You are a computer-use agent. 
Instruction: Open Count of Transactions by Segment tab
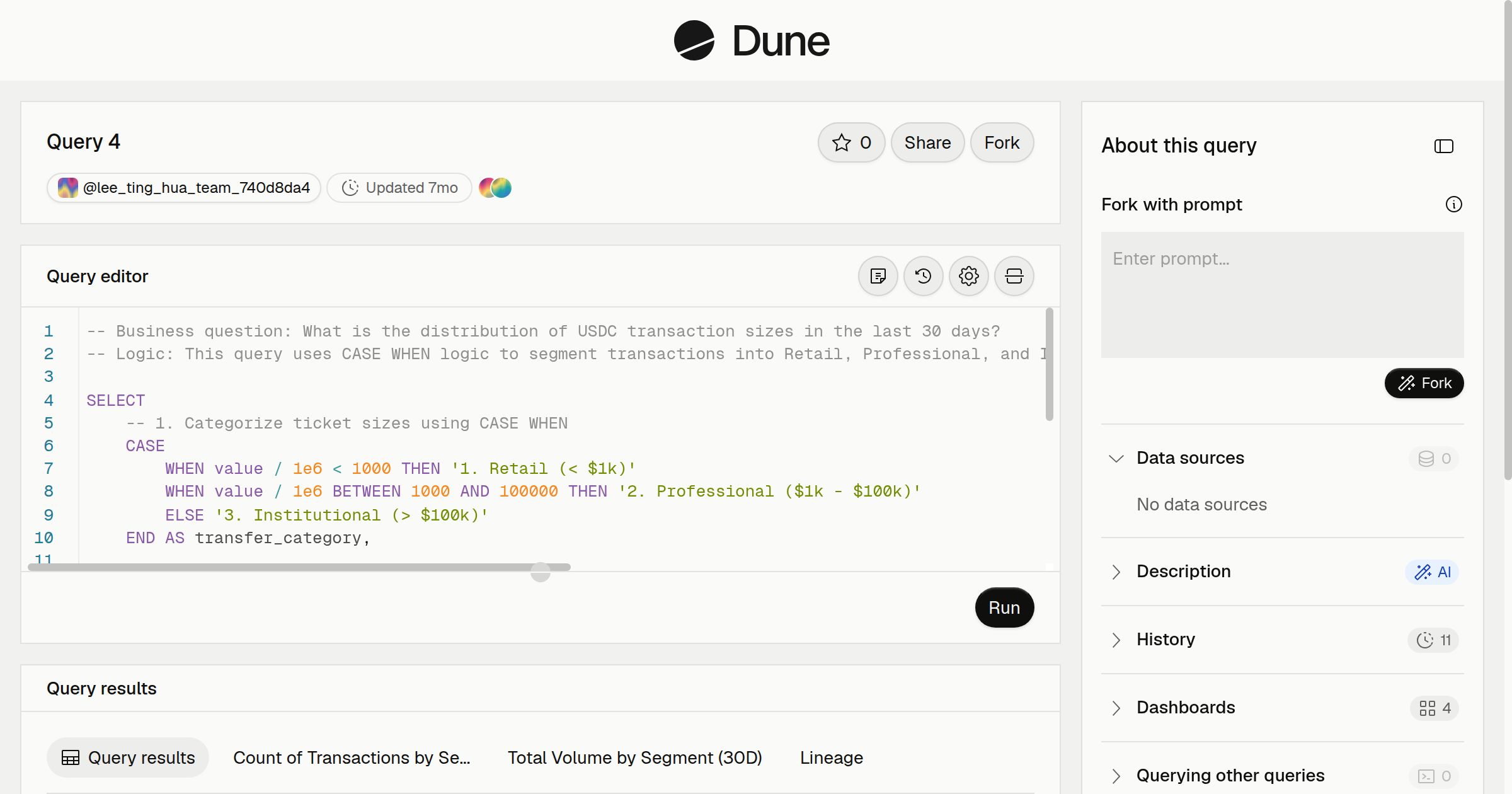pos(352,757)
